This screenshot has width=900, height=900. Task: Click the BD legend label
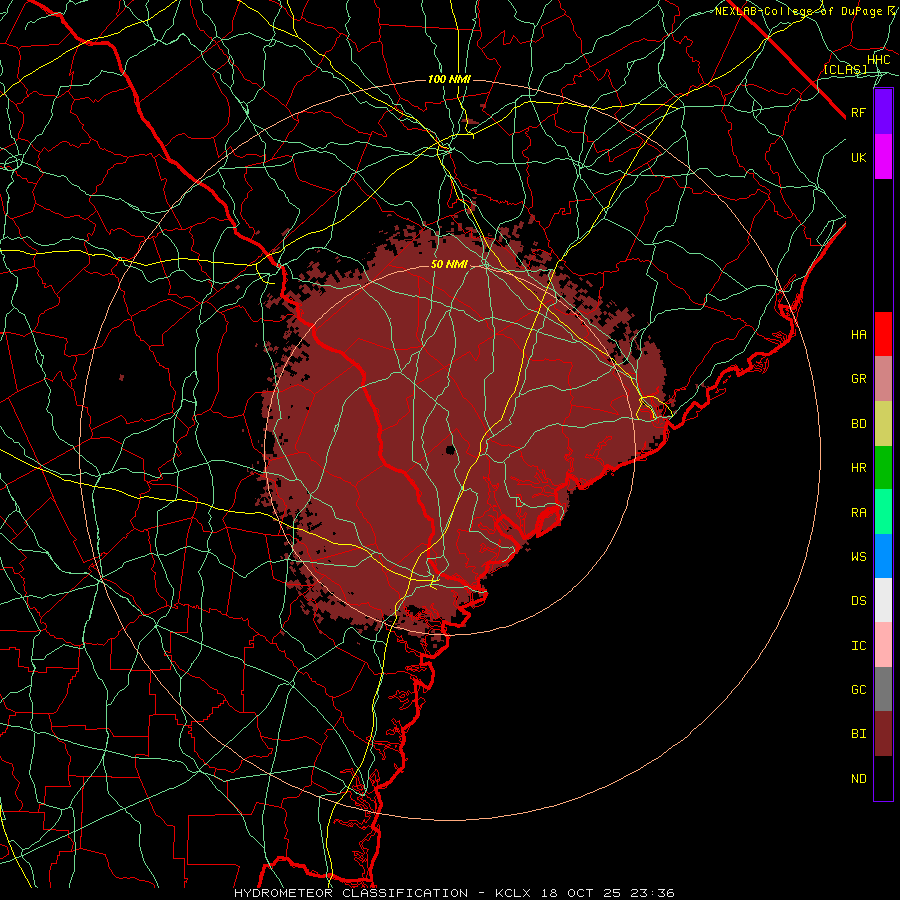859,424
